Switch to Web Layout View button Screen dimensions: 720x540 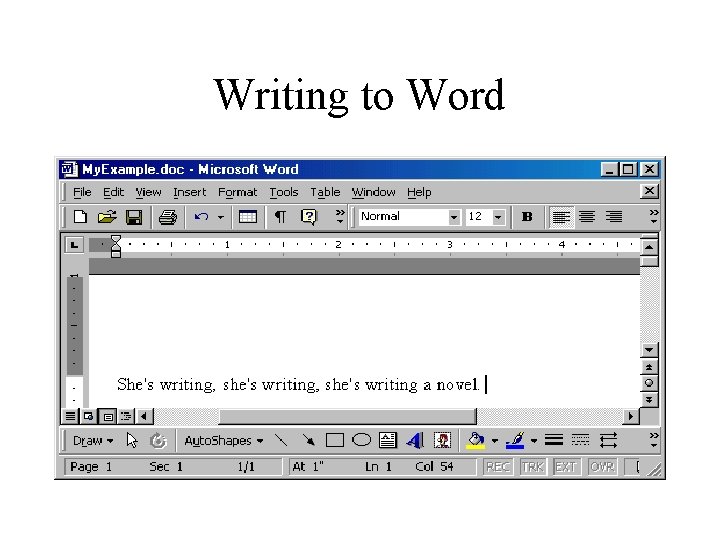pos(88,416)
